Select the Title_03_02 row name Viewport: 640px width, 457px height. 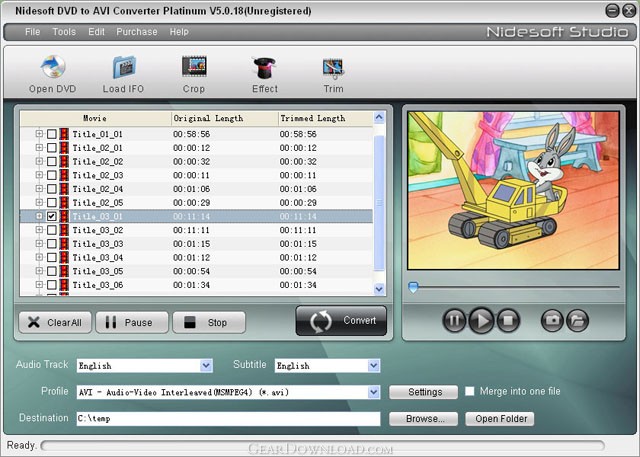(98, 230)
